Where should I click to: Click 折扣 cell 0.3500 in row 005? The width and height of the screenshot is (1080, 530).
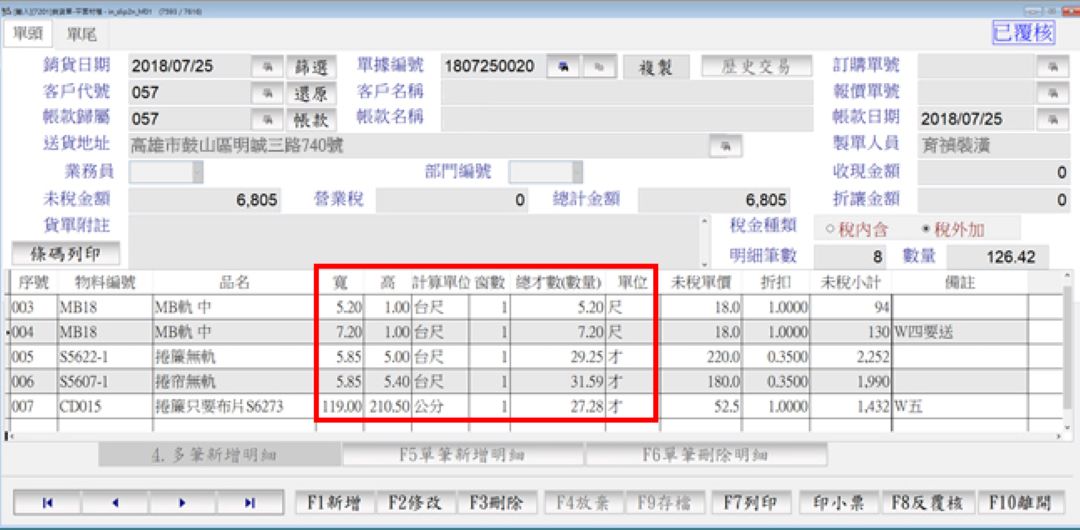click(776, 357)
